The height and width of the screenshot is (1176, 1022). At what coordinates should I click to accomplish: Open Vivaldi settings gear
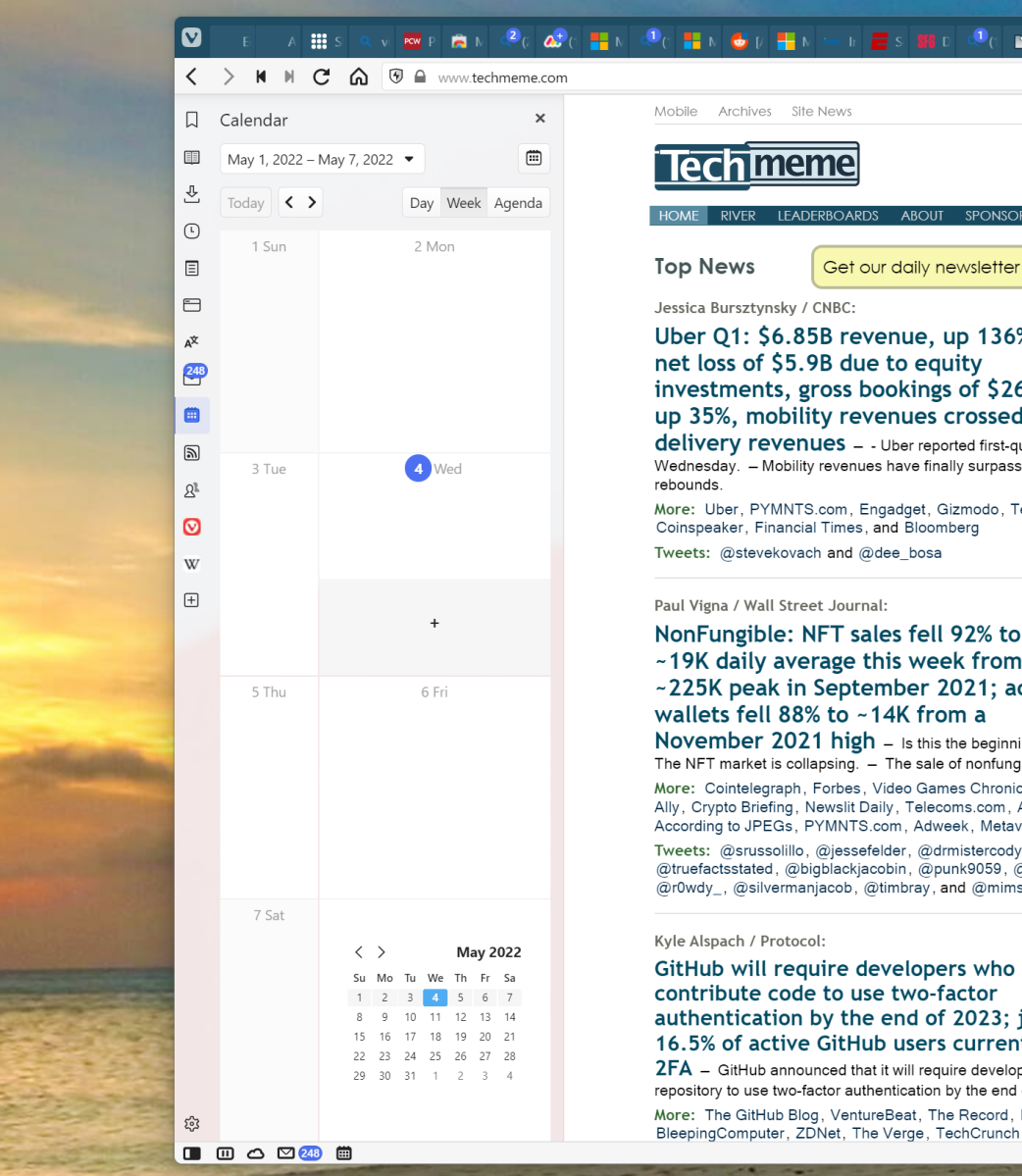[x=192, y=1123]
